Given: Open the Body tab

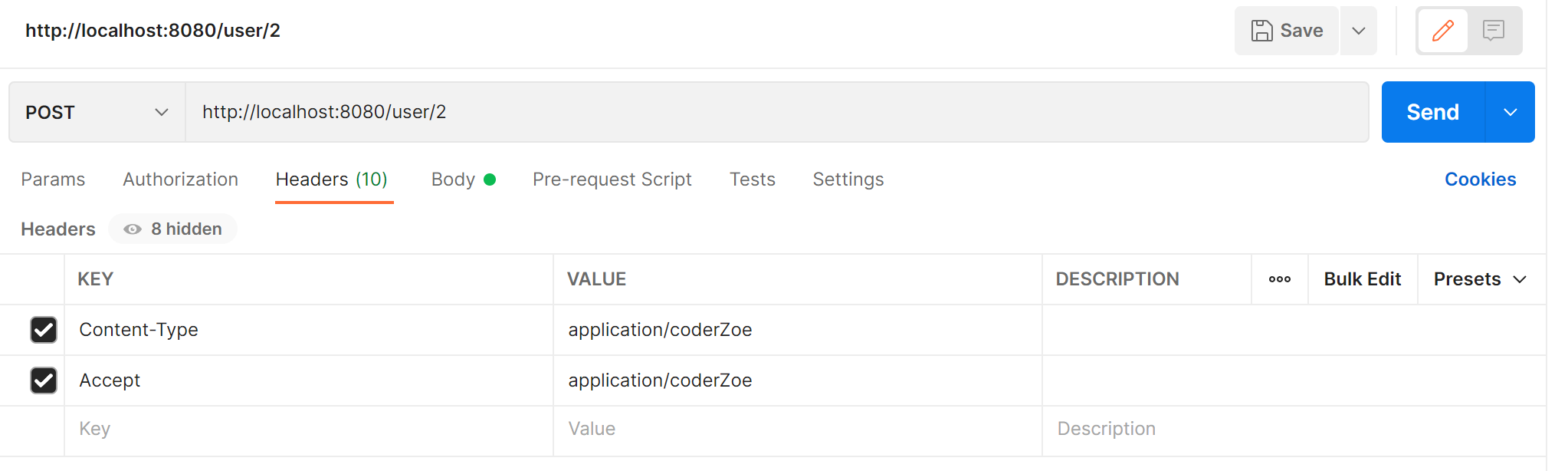Looking at the screenshot, I should (x=464, y=180).
